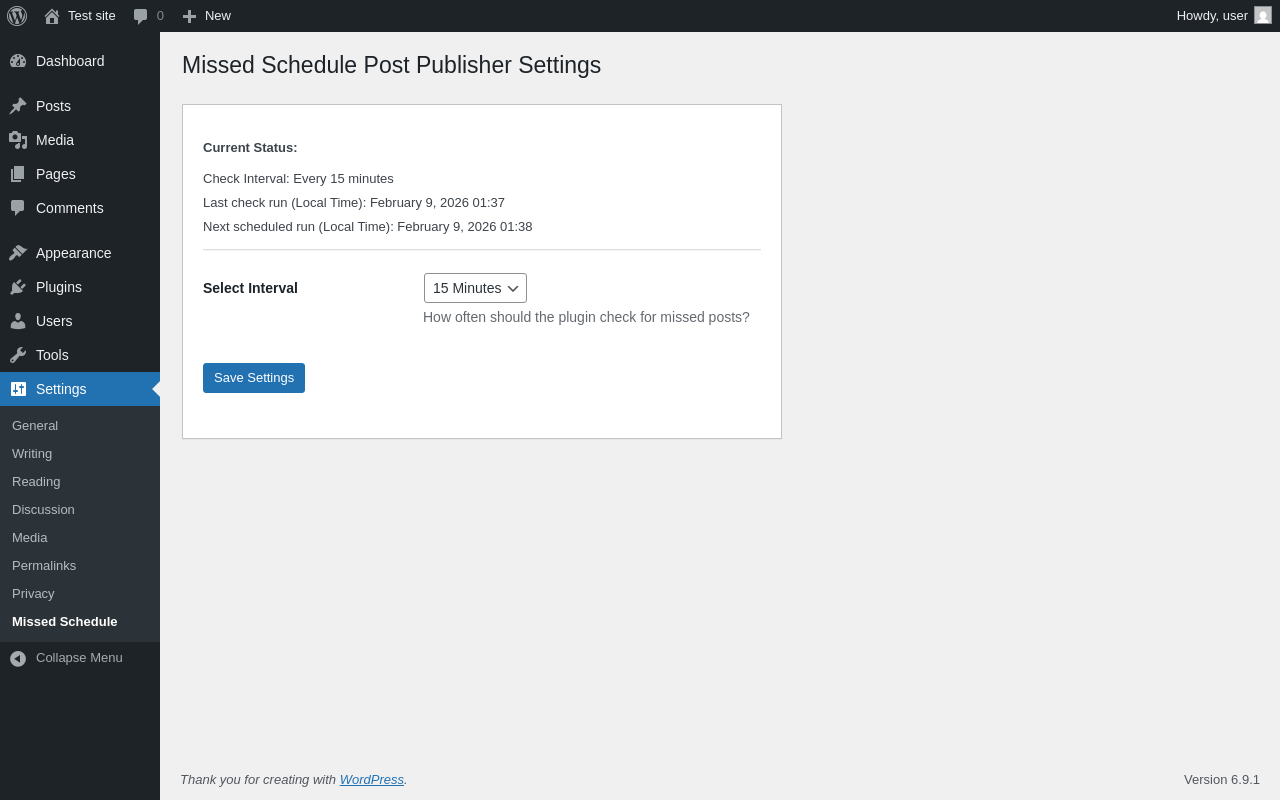
Task: Open the General settings submenu item
Action: pyautogui.click(x=35, y=426)
